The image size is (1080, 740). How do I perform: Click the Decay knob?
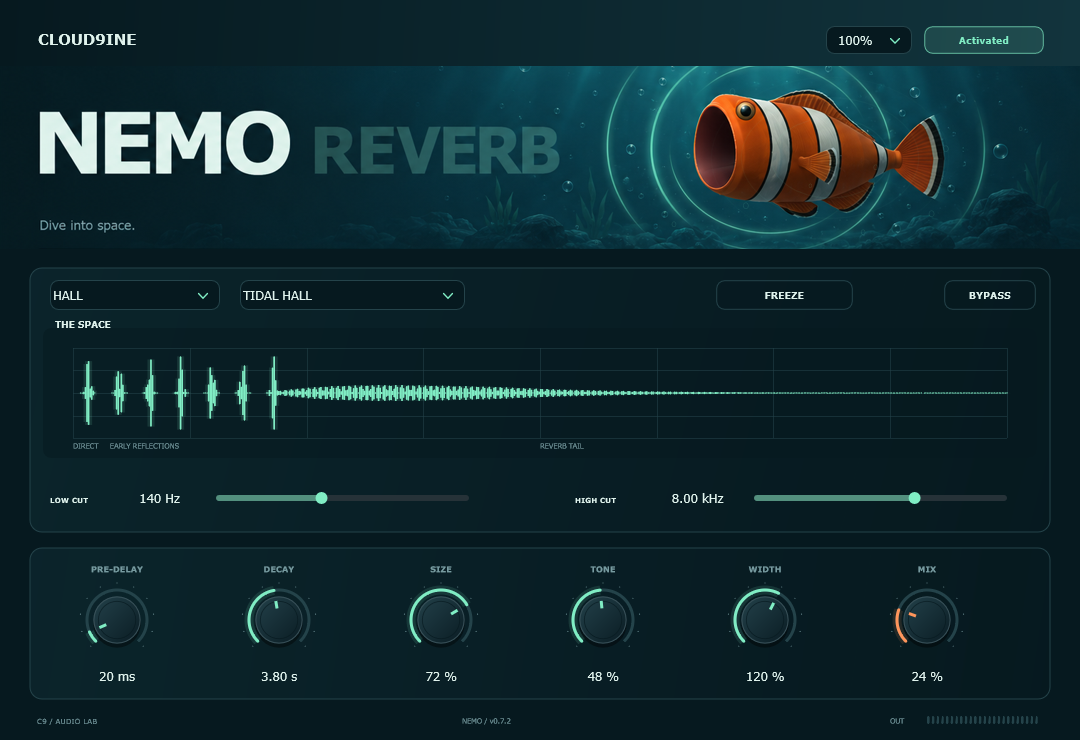(279, 618)
